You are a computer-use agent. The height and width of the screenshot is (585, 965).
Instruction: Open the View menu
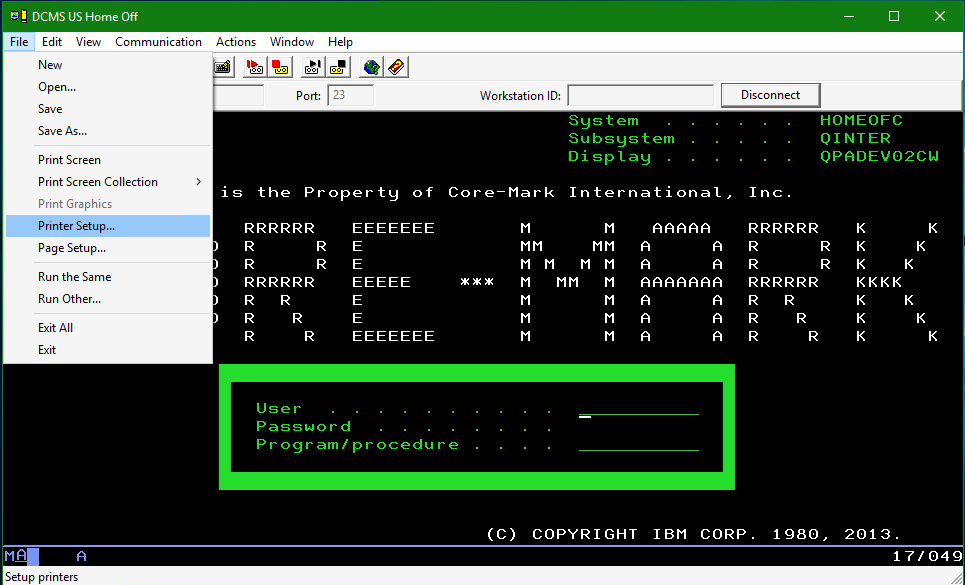pyautogui.click(x=88, y=42)
